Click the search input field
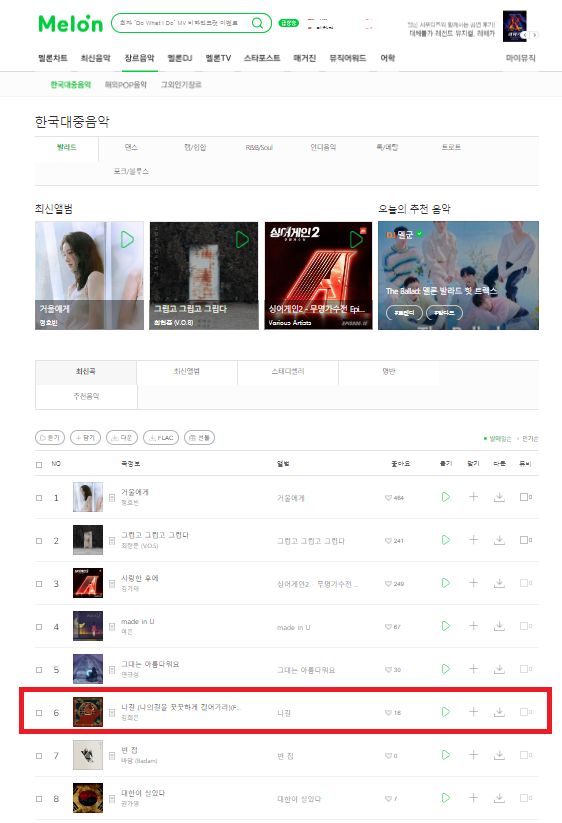This screenshot has width=562, height=823. [x=181, y=23]
